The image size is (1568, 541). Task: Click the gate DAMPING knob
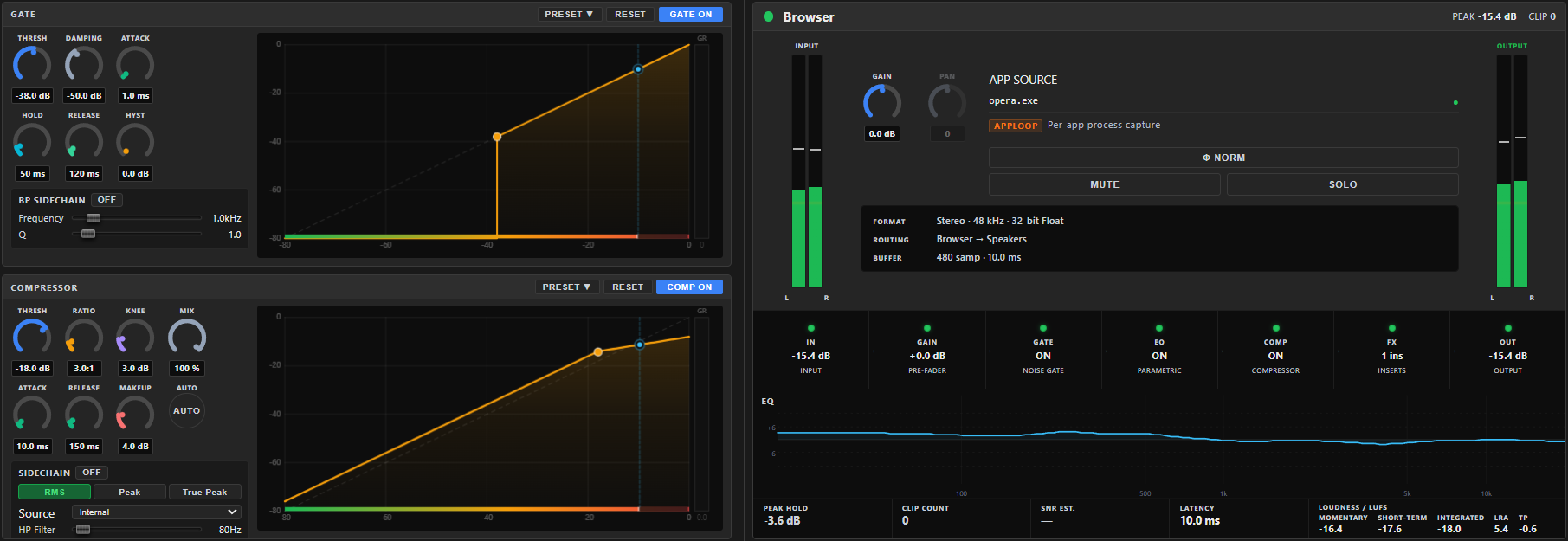84,64
